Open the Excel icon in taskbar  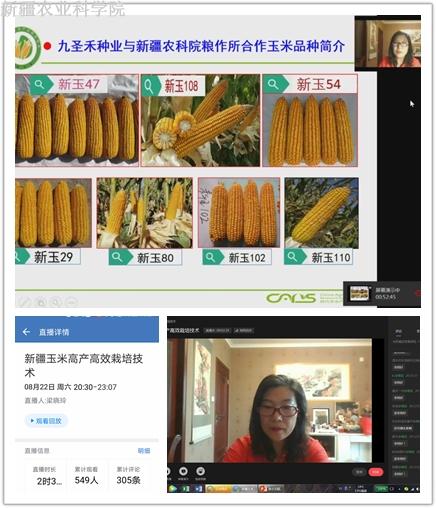click(186, 489)
